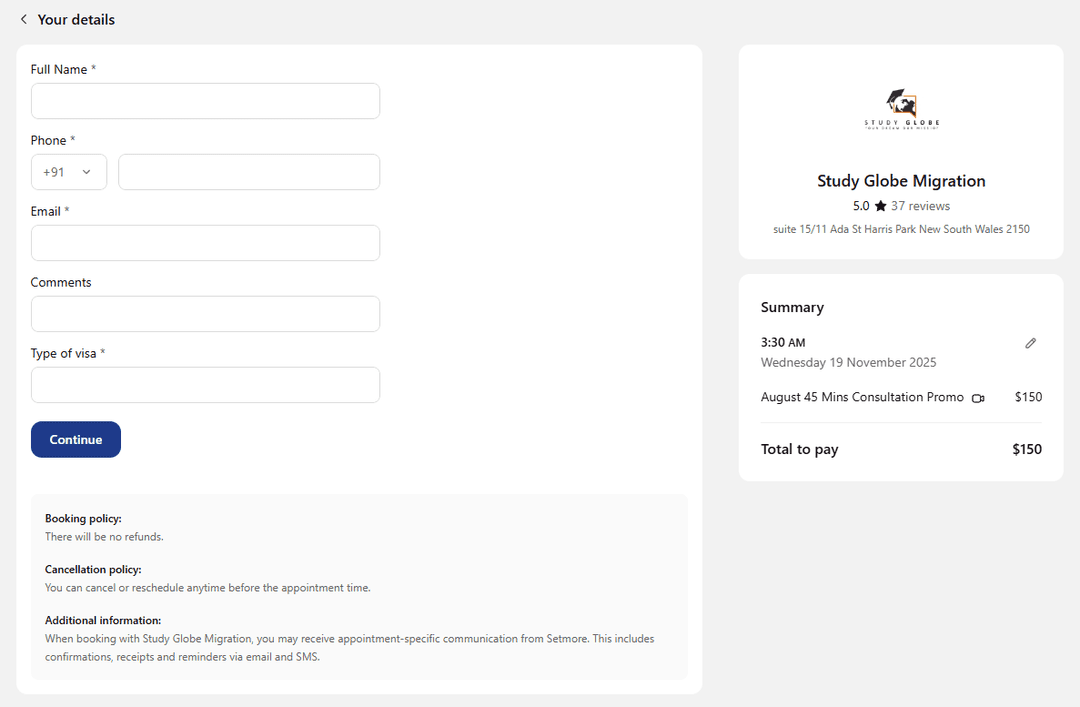Click August 45 Mins Consultation Promo
This screenshot has height=707, width=1080.
click(x=862, y=397)
